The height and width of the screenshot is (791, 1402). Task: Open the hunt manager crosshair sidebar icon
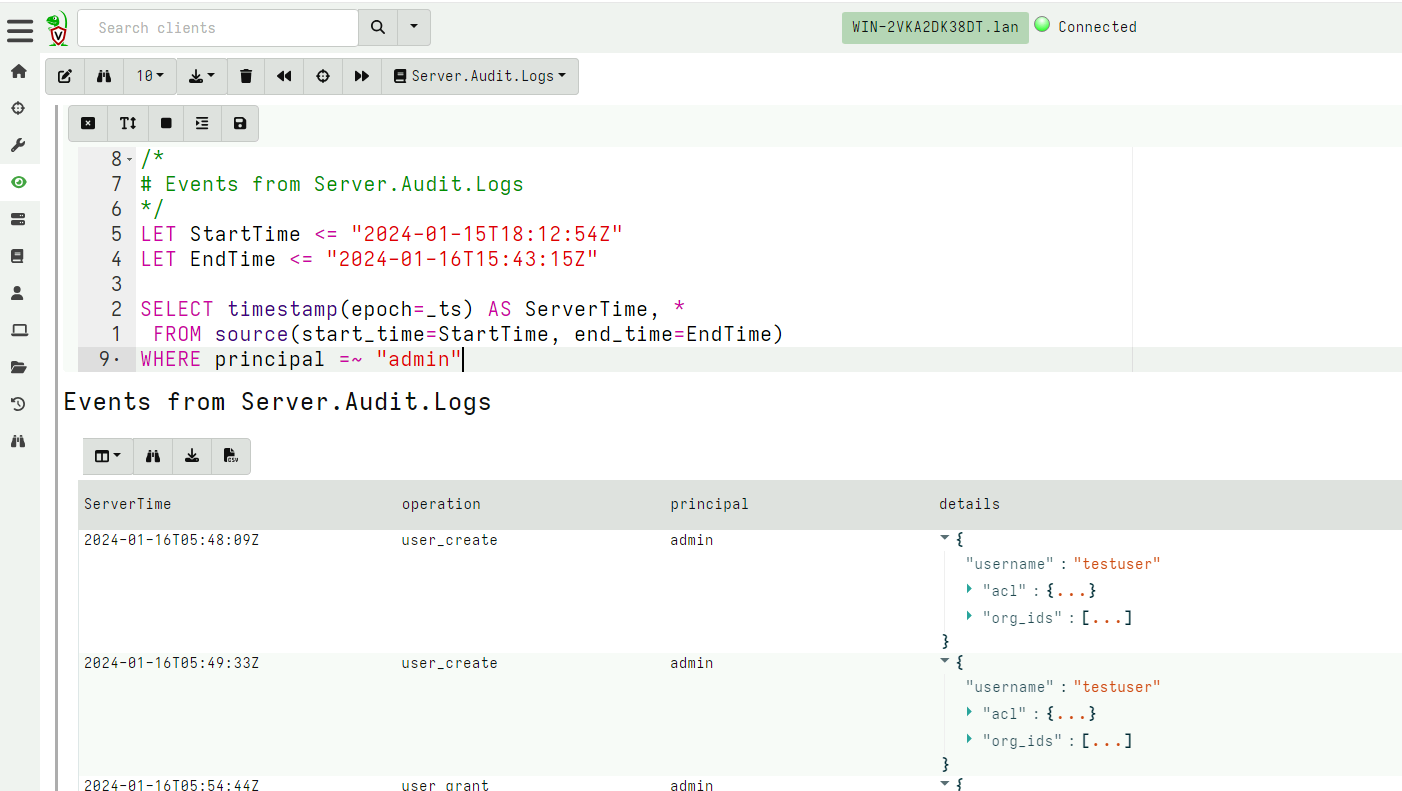(18, 108)
